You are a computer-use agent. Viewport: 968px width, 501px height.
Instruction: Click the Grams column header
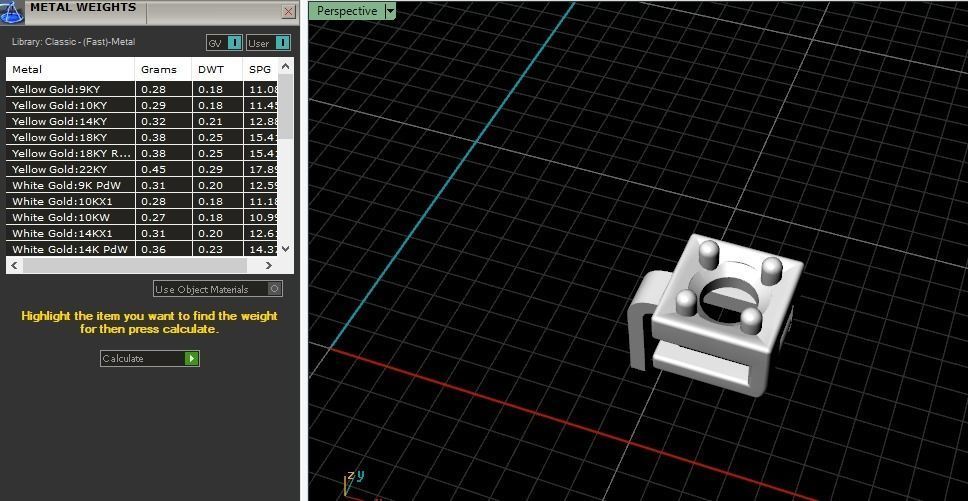point(164,69)
